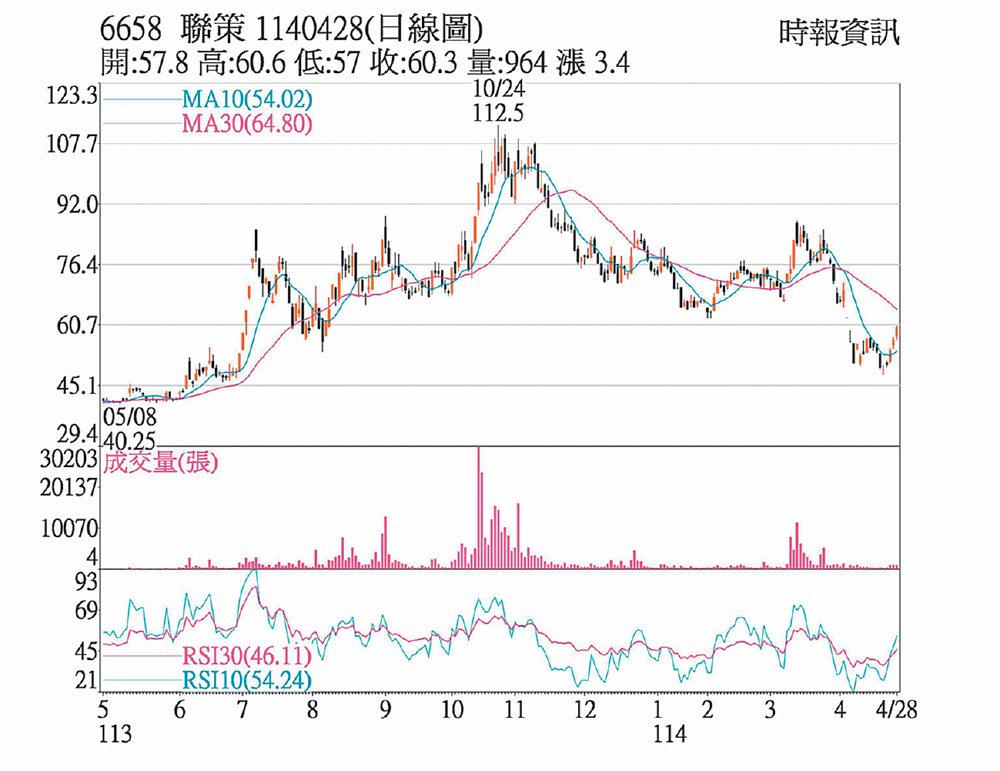Click the MA30(64.80) legend label
The width and height of the screenshot is (1000, 771).
coord(247,123)
